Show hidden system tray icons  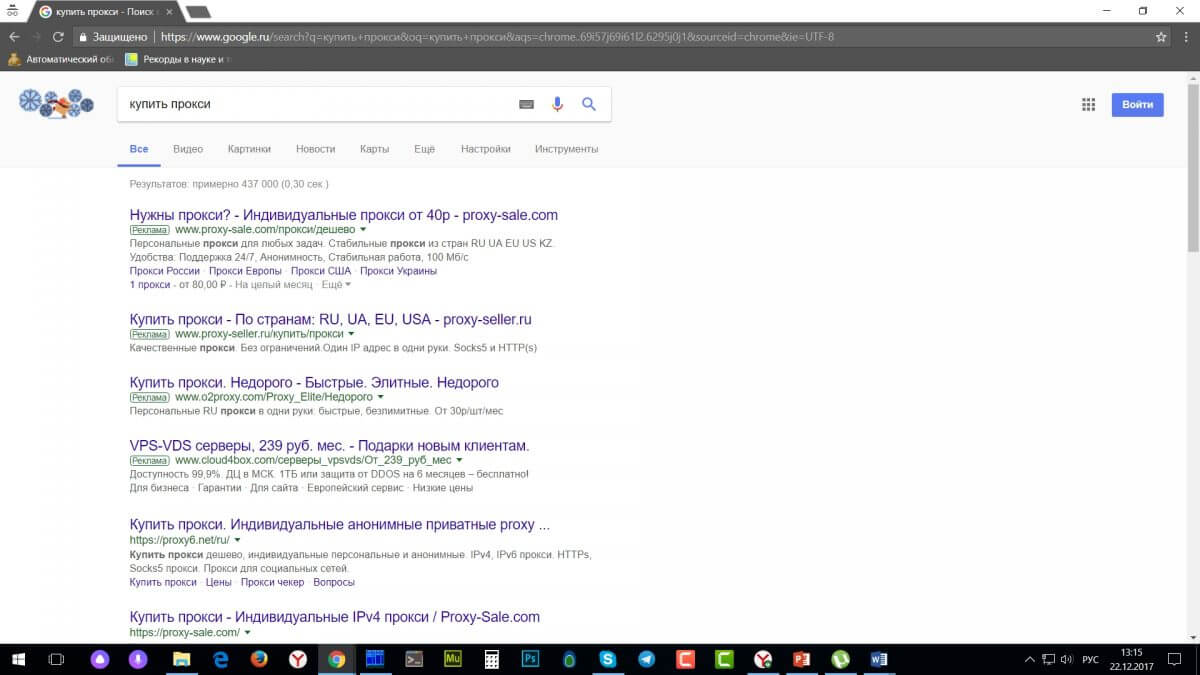click(x=1030, y=660)
